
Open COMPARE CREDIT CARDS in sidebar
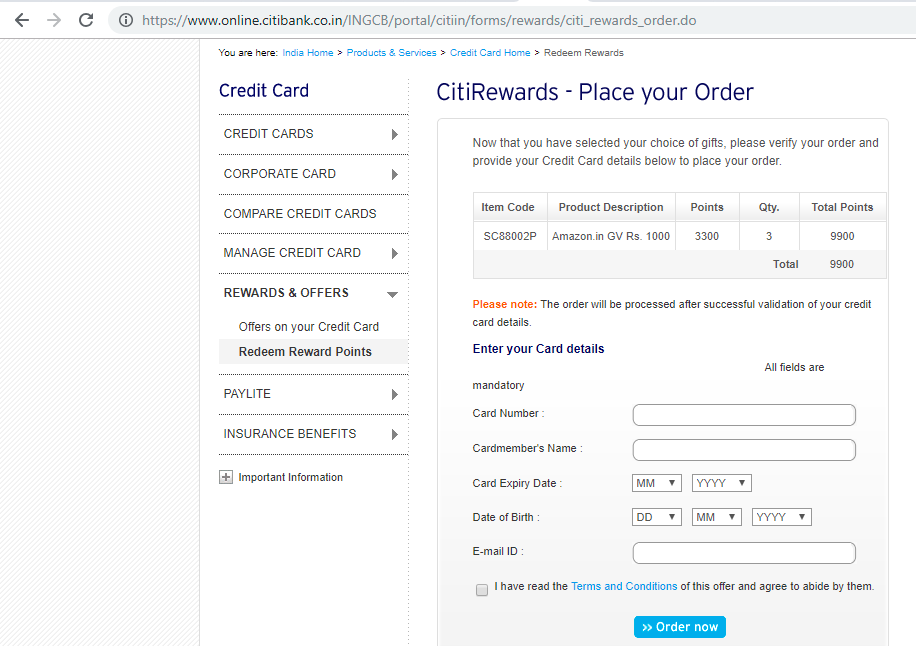[300, 214]
